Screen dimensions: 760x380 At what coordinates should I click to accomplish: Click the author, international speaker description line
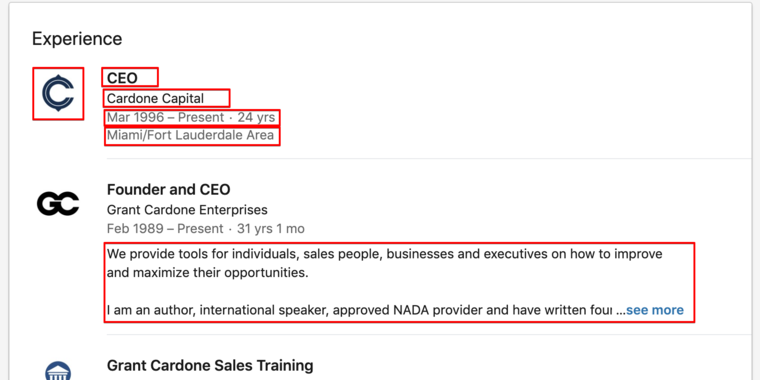pos(359,310)
